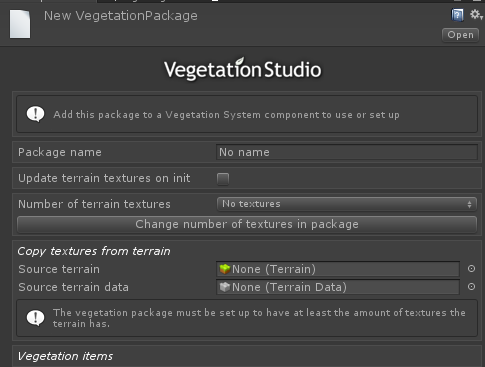Enable Update terrain textures on init
The width and height of the screenshot is (485, 367).
(223, 179)
